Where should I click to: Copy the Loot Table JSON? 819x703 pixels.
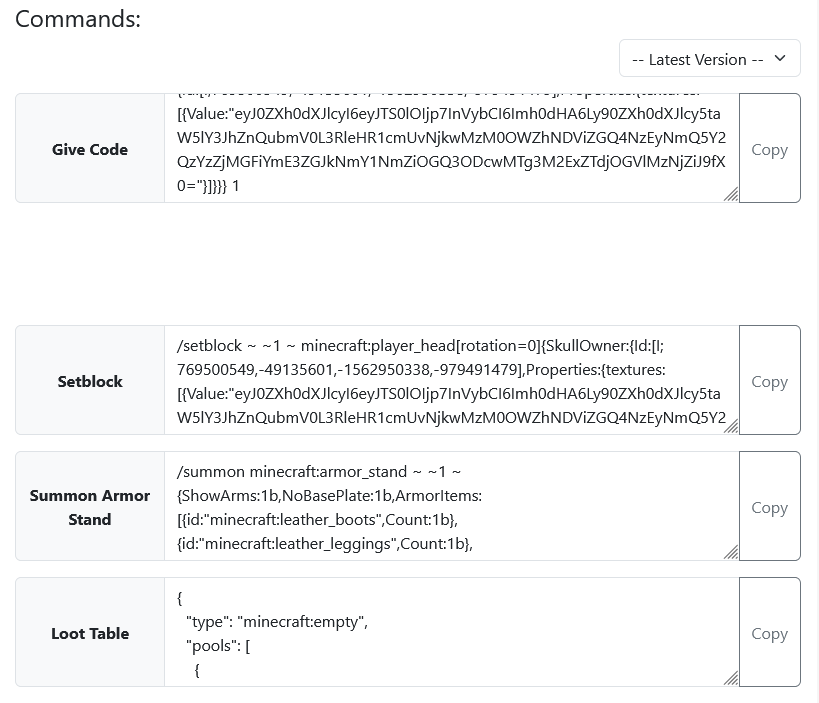[x=769, y=632]
